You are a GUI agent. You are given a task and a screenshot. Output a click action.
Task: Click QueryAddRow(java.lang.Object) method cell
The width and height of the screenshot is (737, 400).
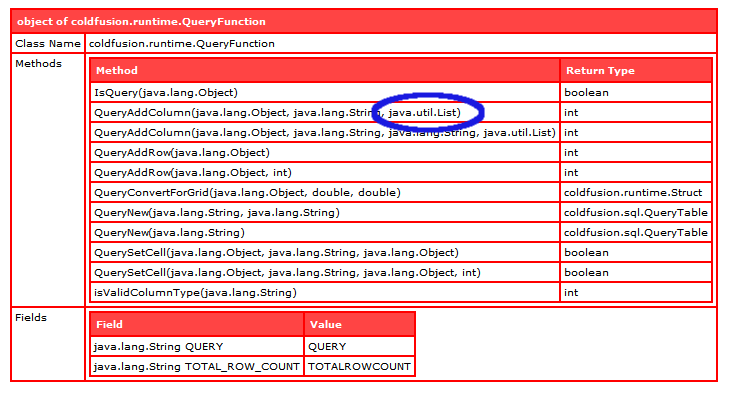(x=325, y=153)
